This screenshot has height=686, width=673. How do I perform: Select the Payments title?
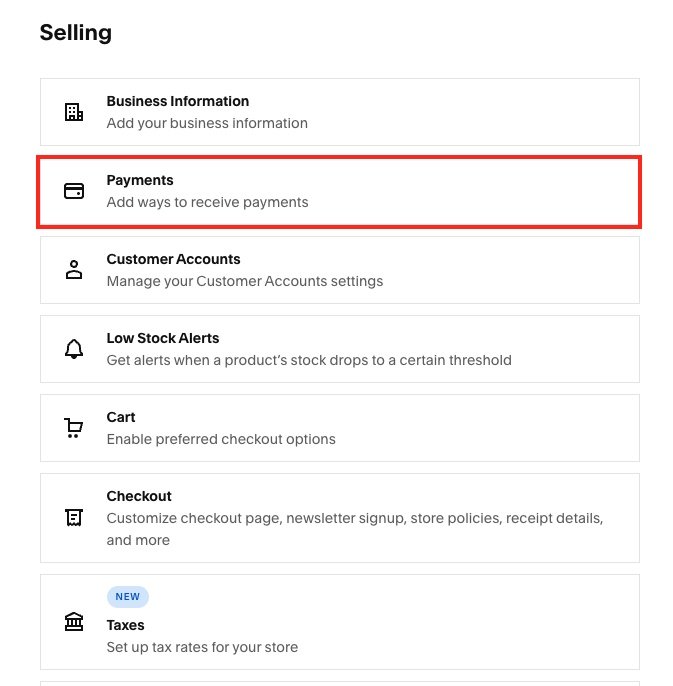[x=140, y=180]
